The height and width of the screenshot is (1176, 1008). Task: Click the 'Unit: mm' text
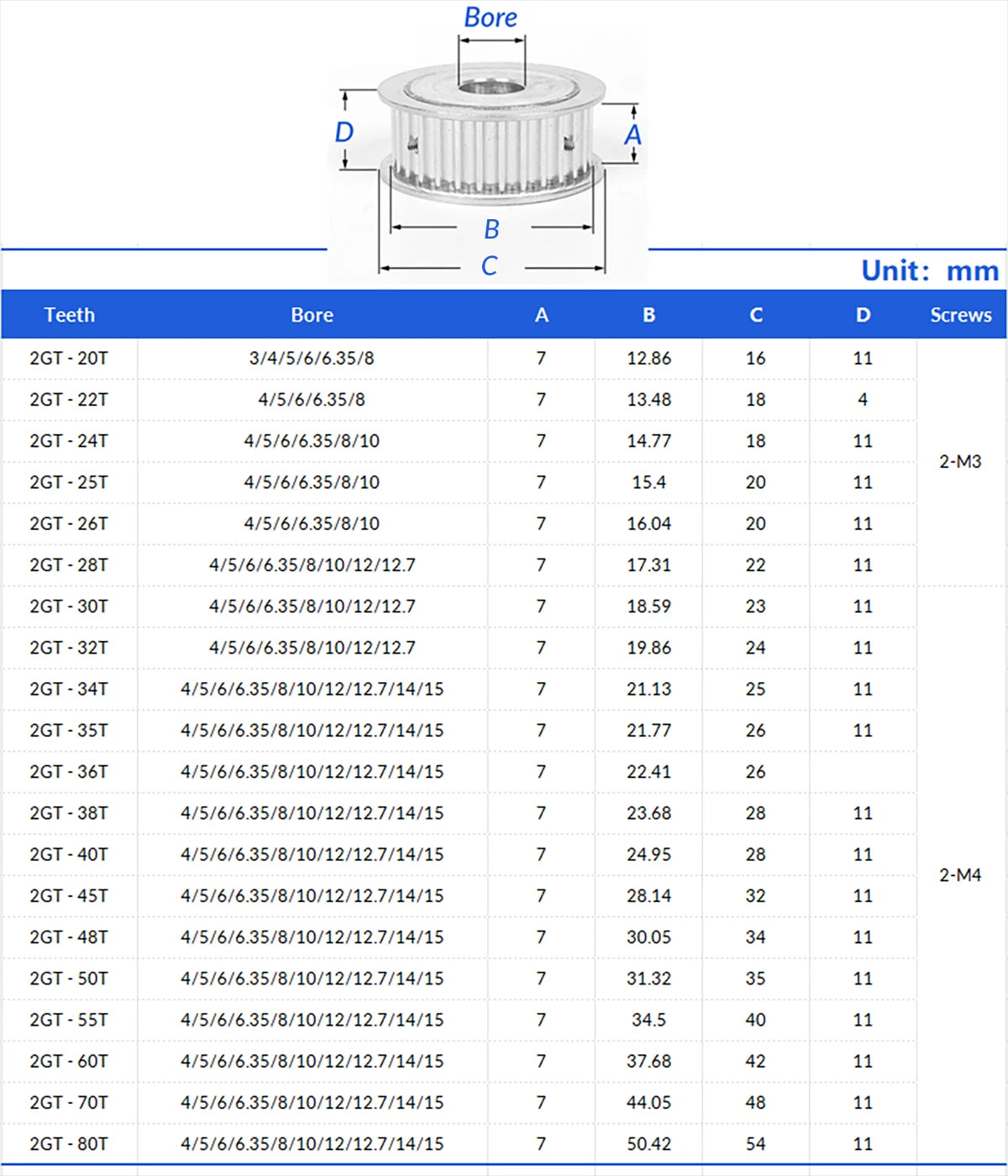click(930, 270)
